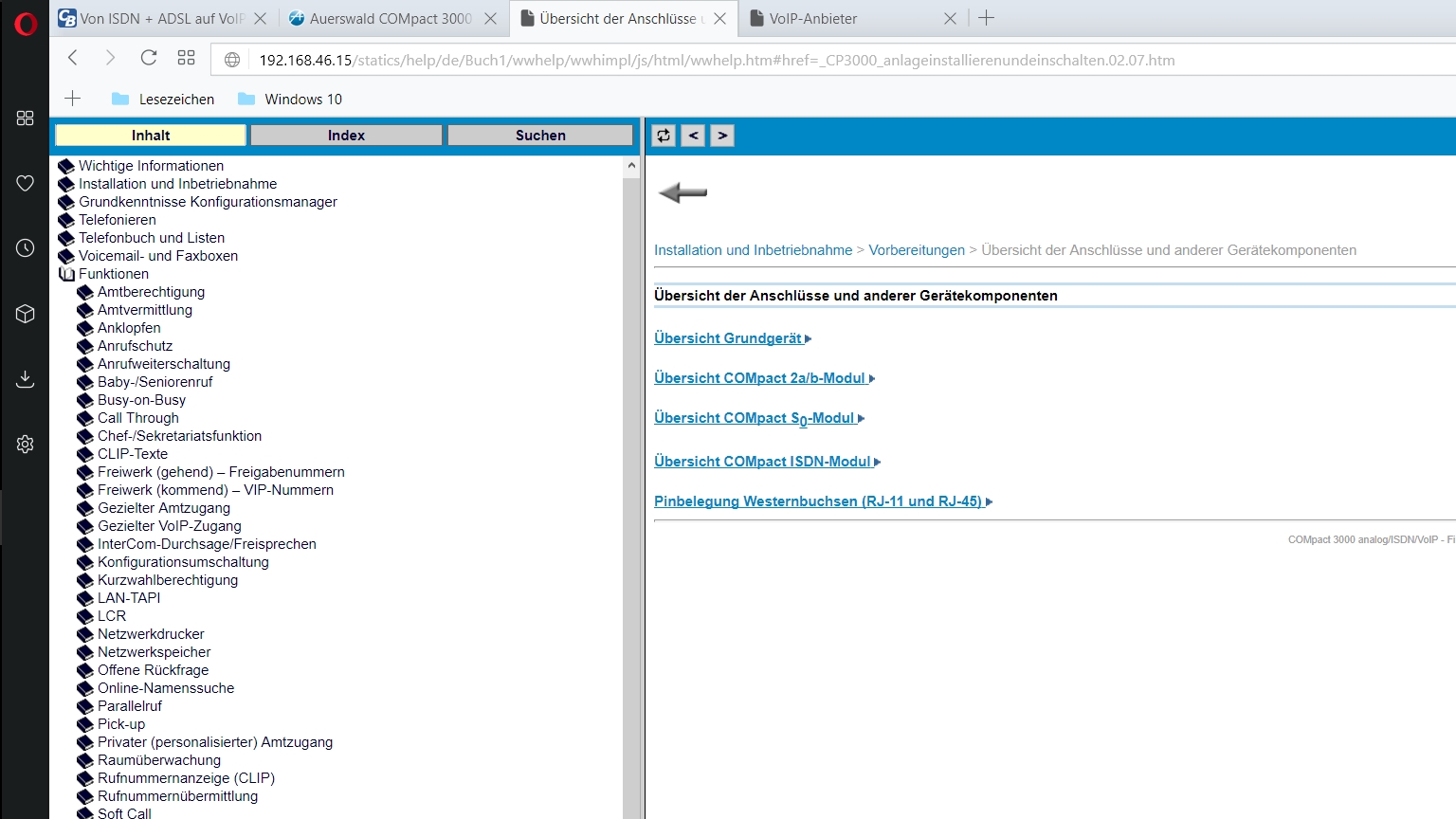Select Gezielter VoIP-Zugang topic
The height and width of the screenshot is (819, 1456).
pos(170,526)
